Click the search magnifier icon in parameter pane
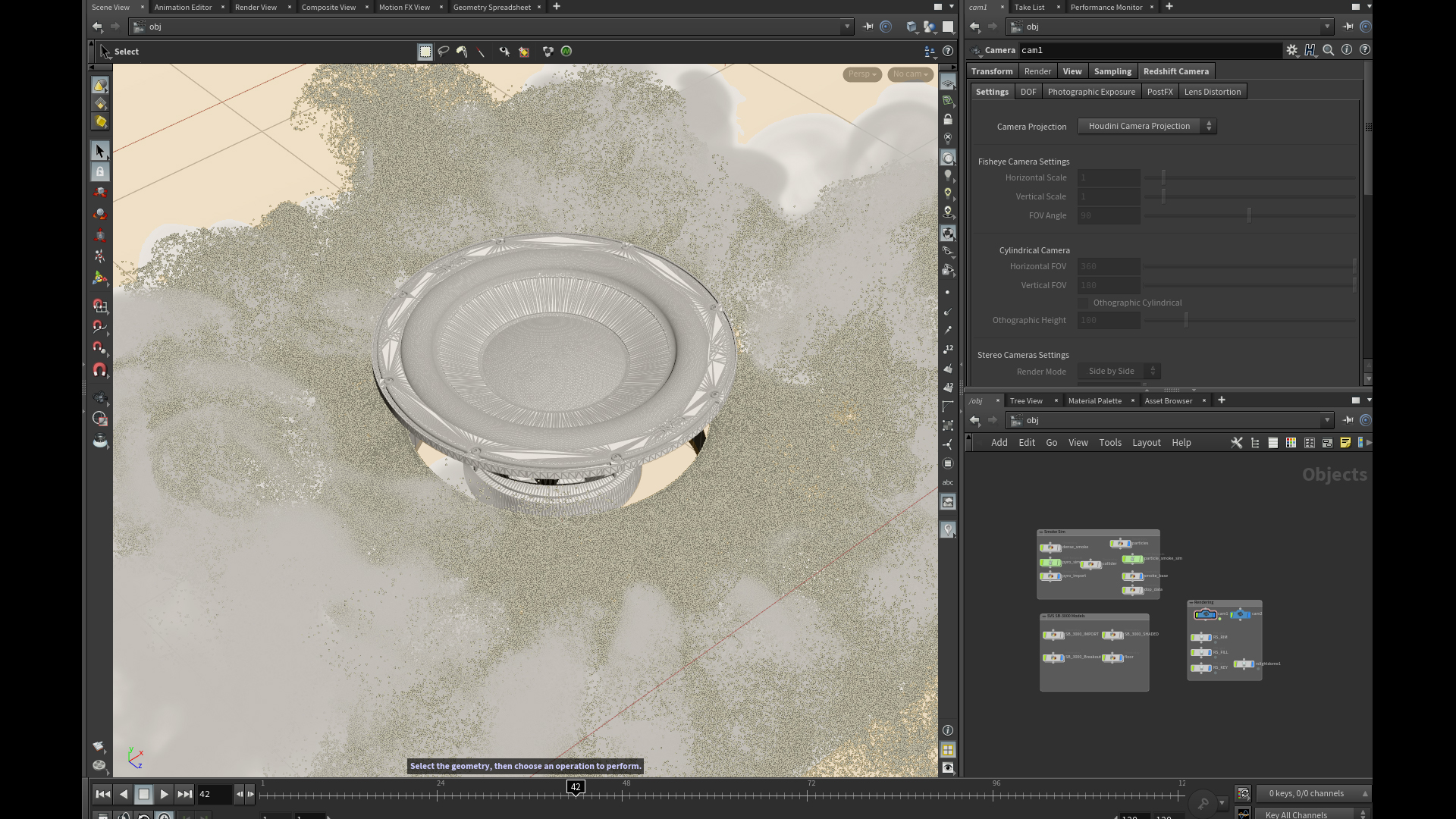Viewport: 1456px width, 819px height. 1329,50
